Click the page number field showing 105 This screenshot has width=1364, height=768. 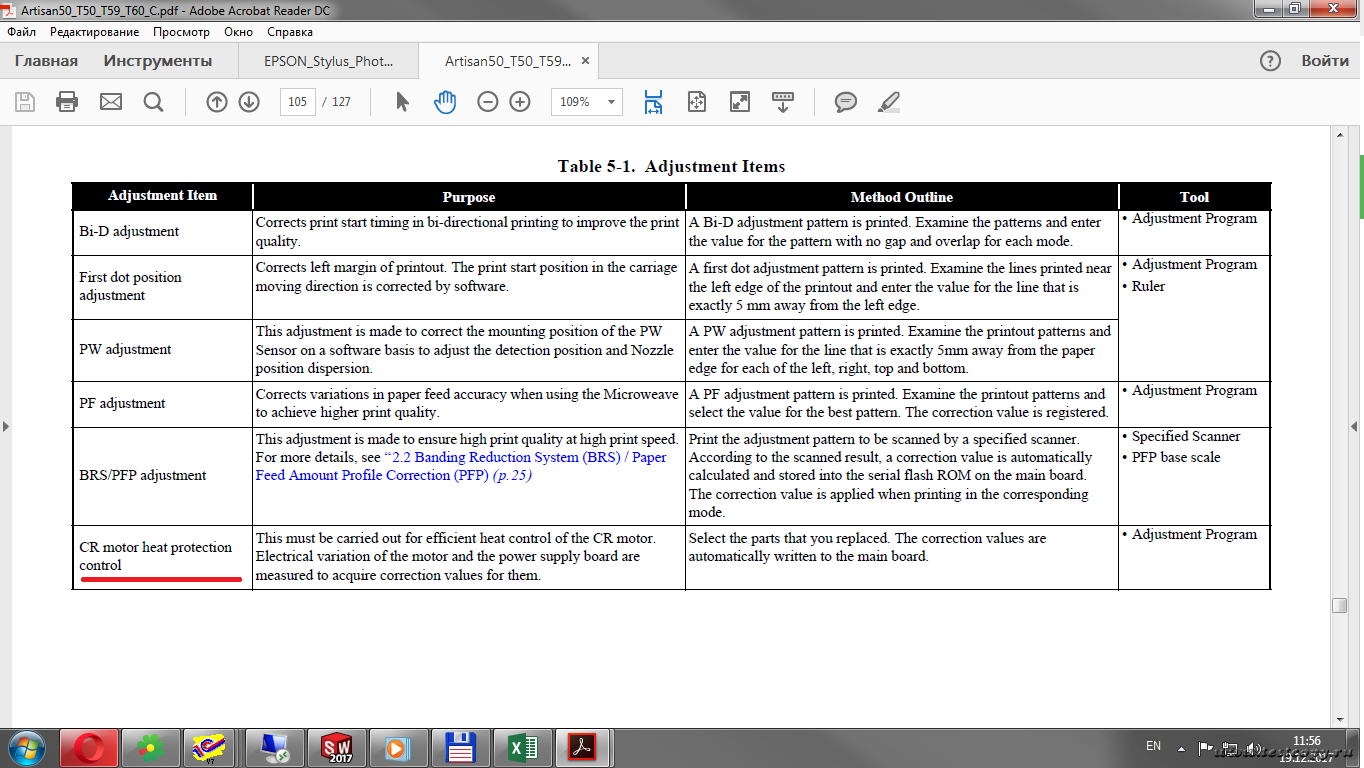tap(297, 102)
